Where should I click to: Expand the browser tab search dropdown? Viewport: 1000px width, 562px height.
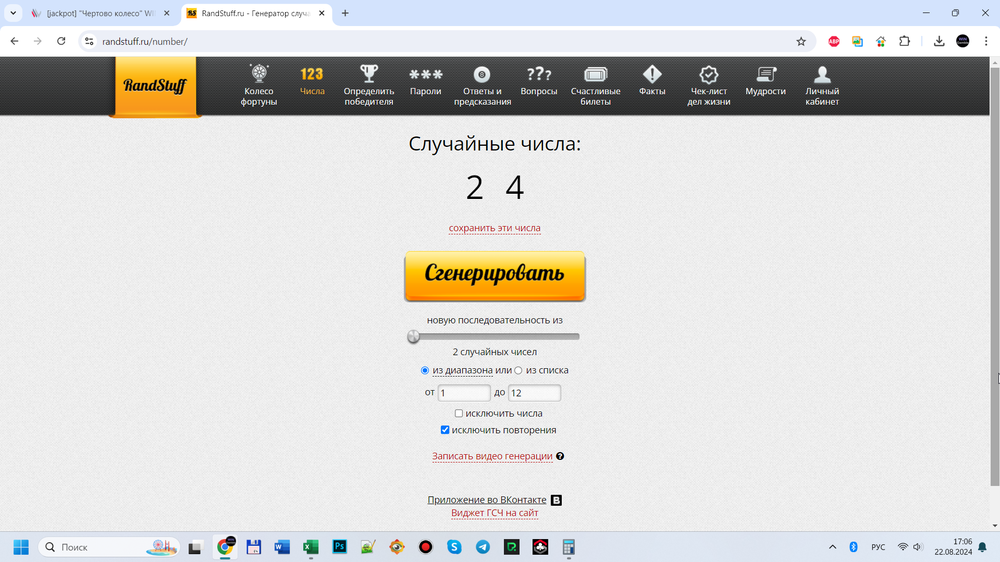pyautogui.click(x=13, y=13)
